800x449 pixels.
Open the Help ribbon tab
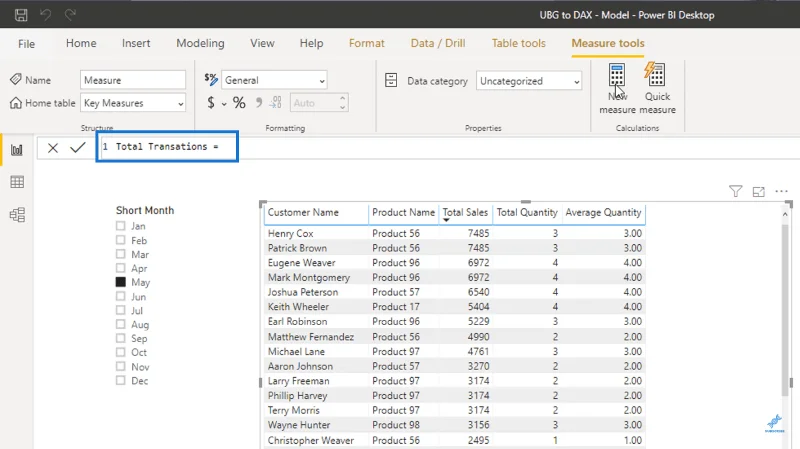tap(311, 43)
